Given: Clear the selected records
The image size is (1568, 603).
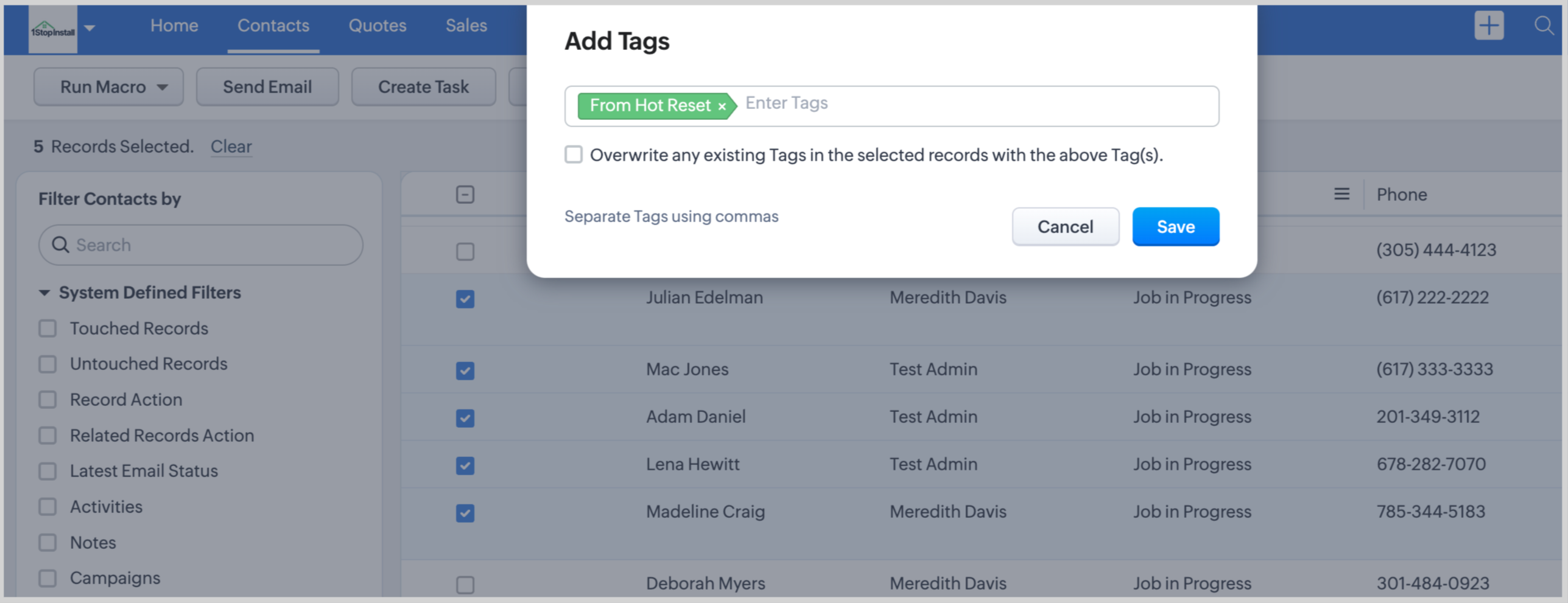Looking at the screenshot, I should [x=231, y=147].
